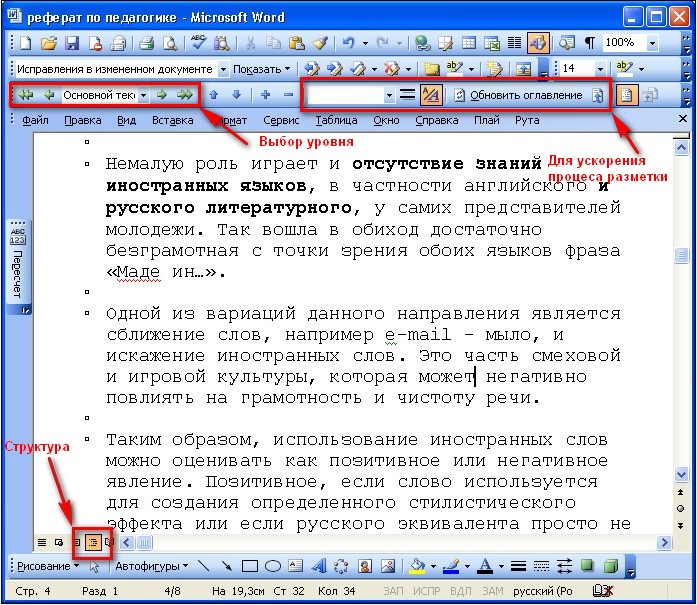This screenshot has height=605, width=697.
Task: Promote outline level left arrow
Action: (x=49, y=95)
